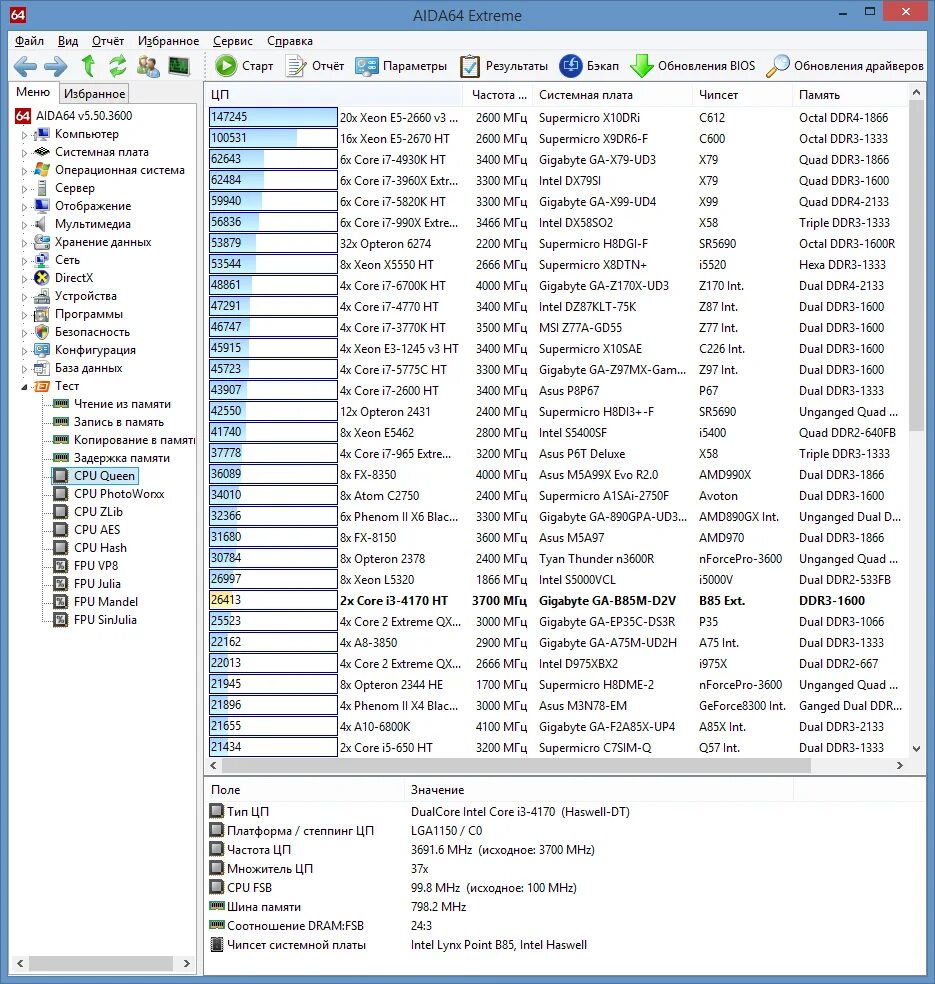Expand the Хранение данных node

pos(24,242)
